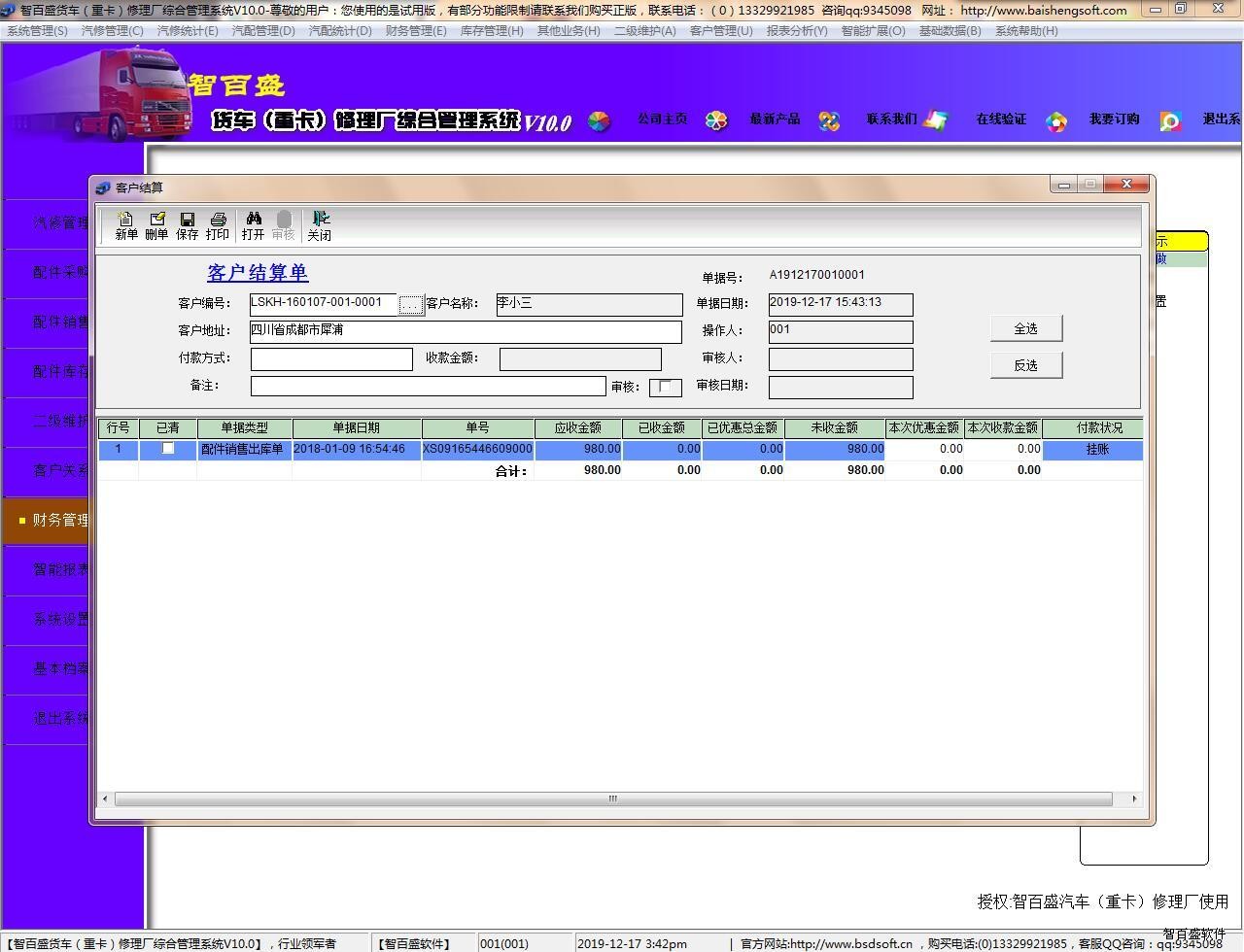Toggle the 审核 checkbox
This screenshot has height=952, width=1244.
tap(665, 387)
